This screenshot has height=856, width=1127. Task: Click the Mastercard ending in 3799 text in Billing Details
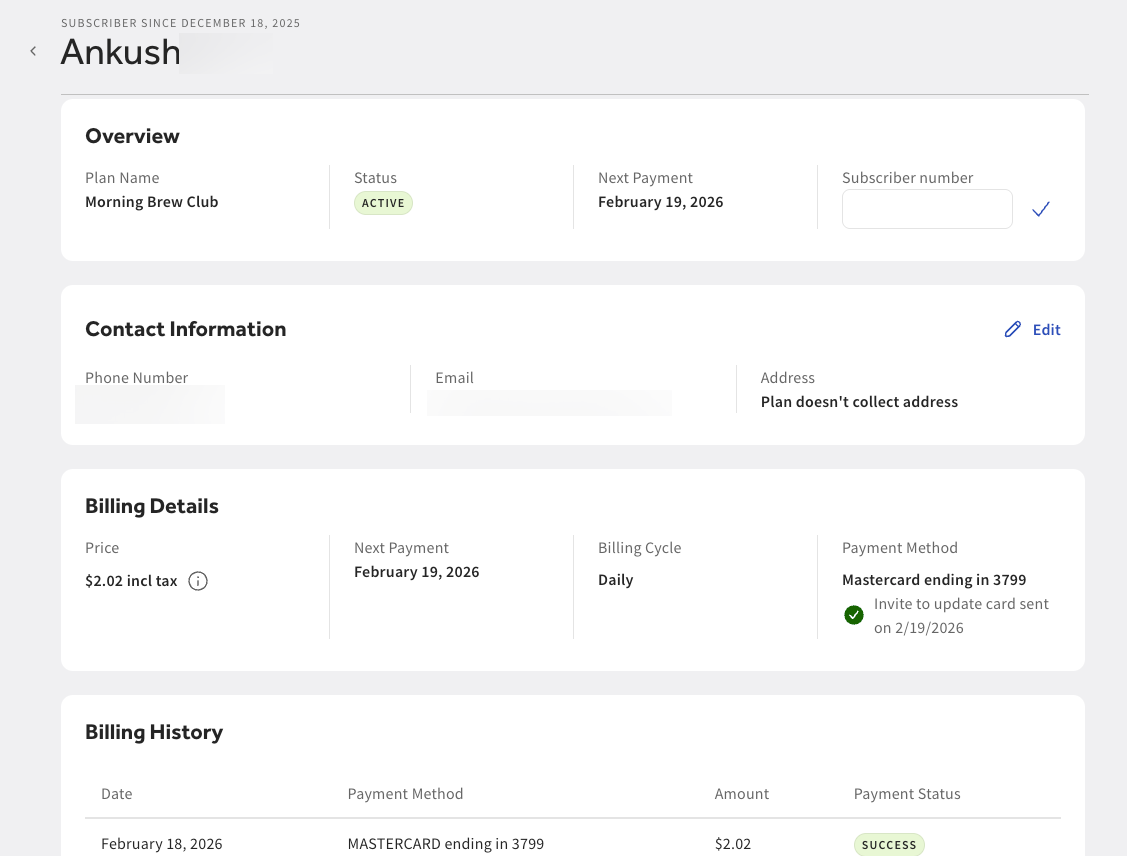(933, 580)
